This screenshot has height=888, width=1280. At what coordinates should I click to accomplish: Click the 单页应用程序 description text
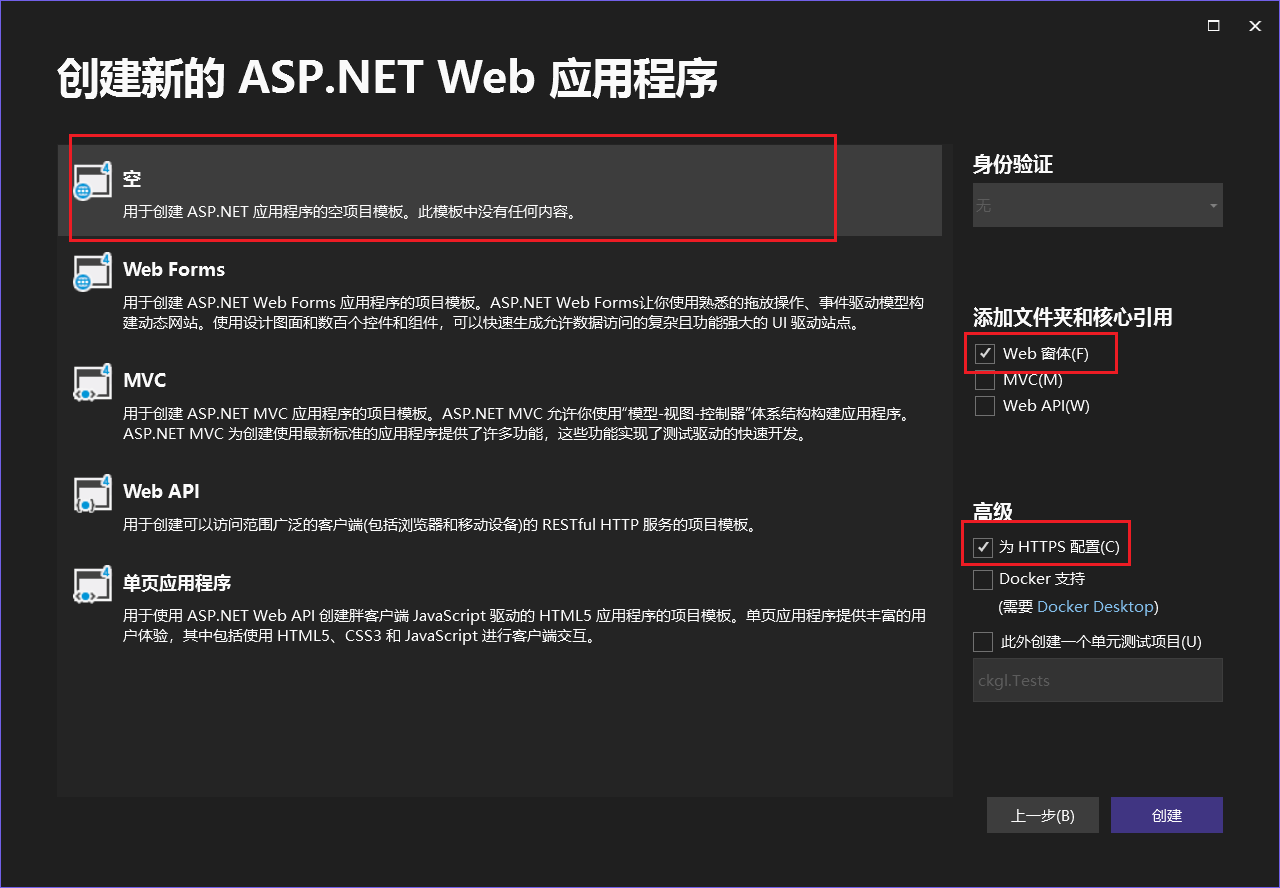pyautogui.click(x=524, y=626)
